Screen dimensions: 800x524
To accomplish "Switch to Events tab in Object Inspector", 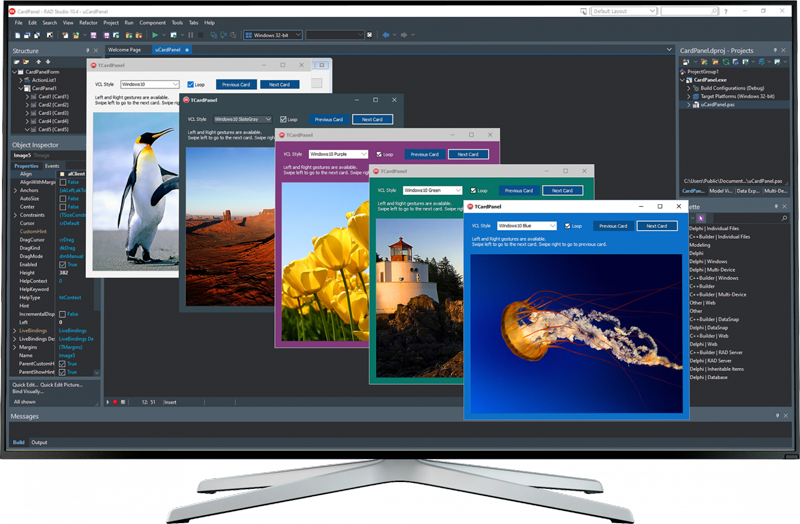I will pos(52,166).
